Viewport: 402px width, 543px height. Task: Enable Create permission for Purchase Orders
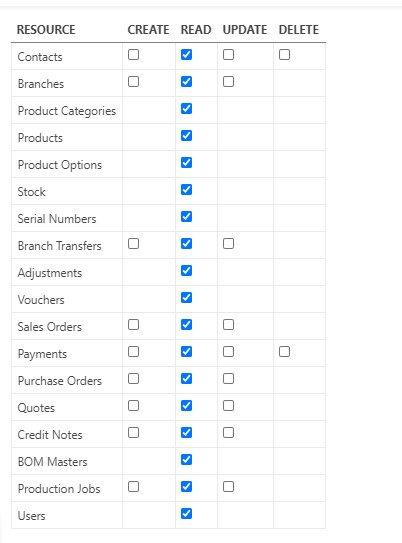coord(133,379)
